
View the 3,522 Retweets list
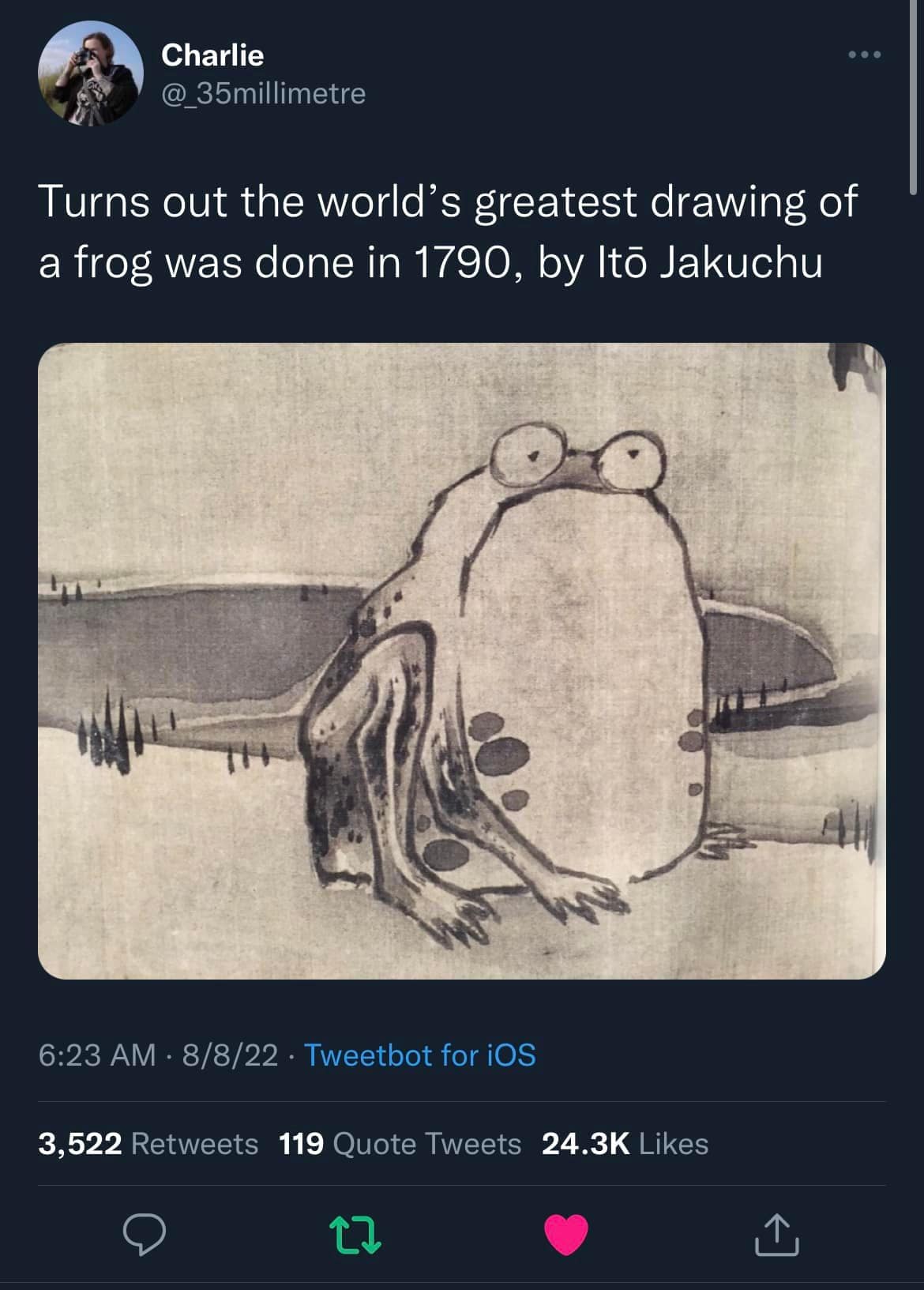coord(148,1144)
